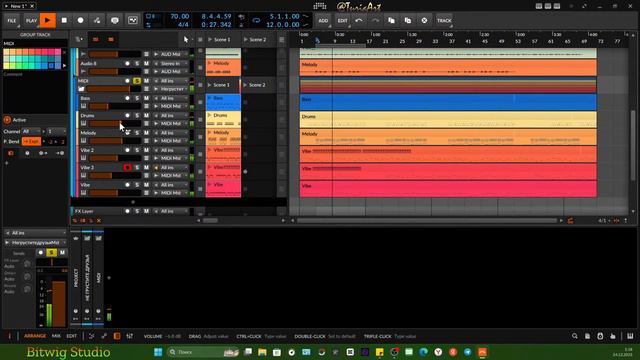Open the track view options dropdown
The height and width of the screenshot is (360, 640).
(x=79, y=40)
